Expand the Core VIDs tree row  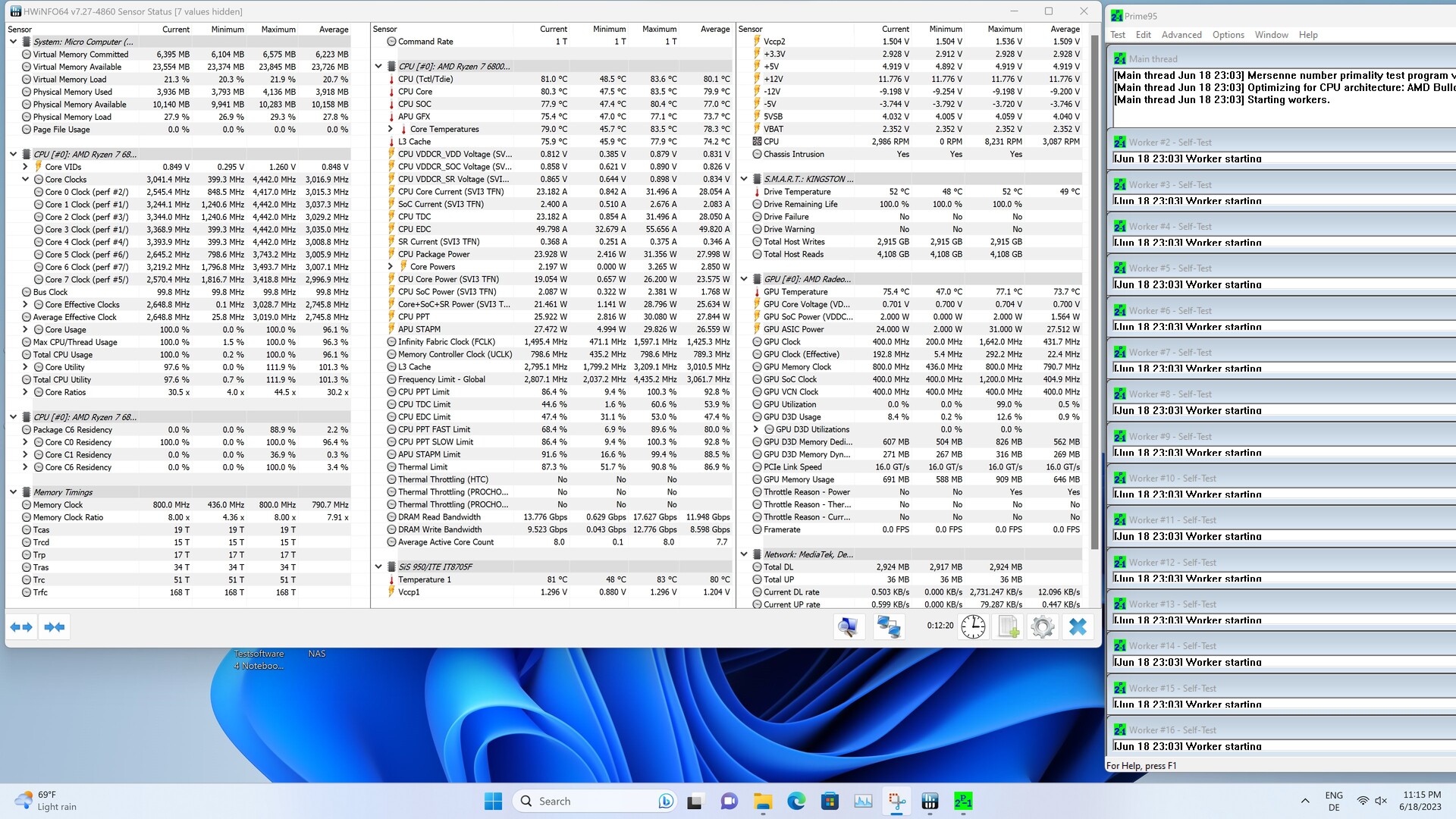[25, 167]
